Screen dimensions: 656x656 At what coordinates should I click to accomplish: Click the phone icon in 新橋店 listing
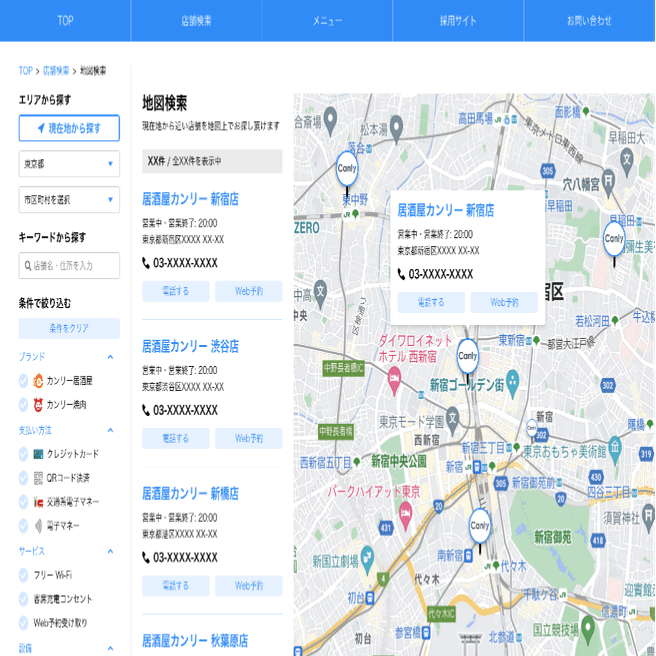click(x=146, y=558)
